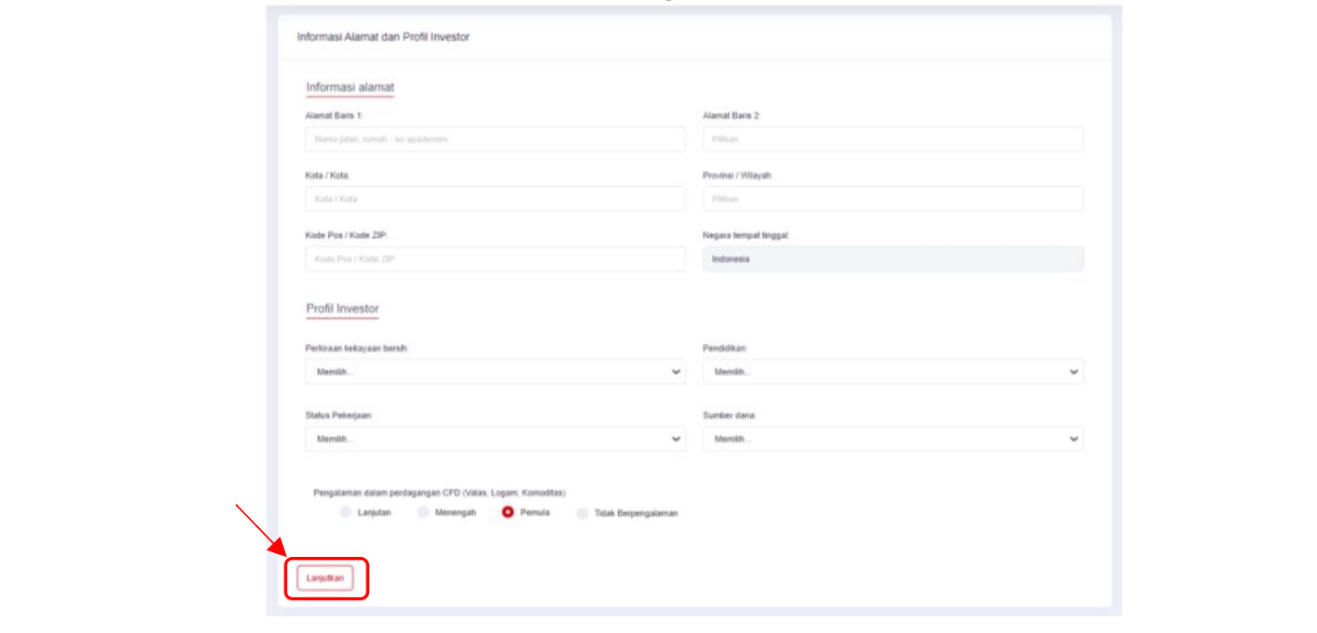Open the Perkiraan kekayaan bersih dropdown
Screen dimensions: 1317x633
pyautogui.click(x=495, y=372)
